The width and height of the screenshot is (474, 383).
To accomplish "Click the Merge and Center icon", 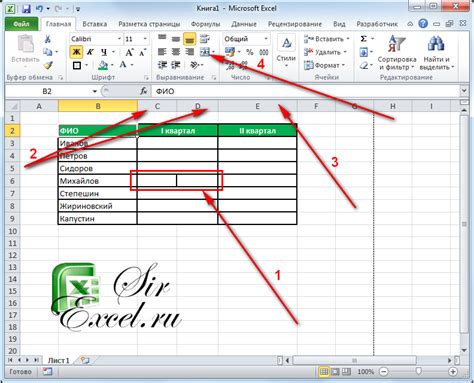I will [x=205, y=52].
